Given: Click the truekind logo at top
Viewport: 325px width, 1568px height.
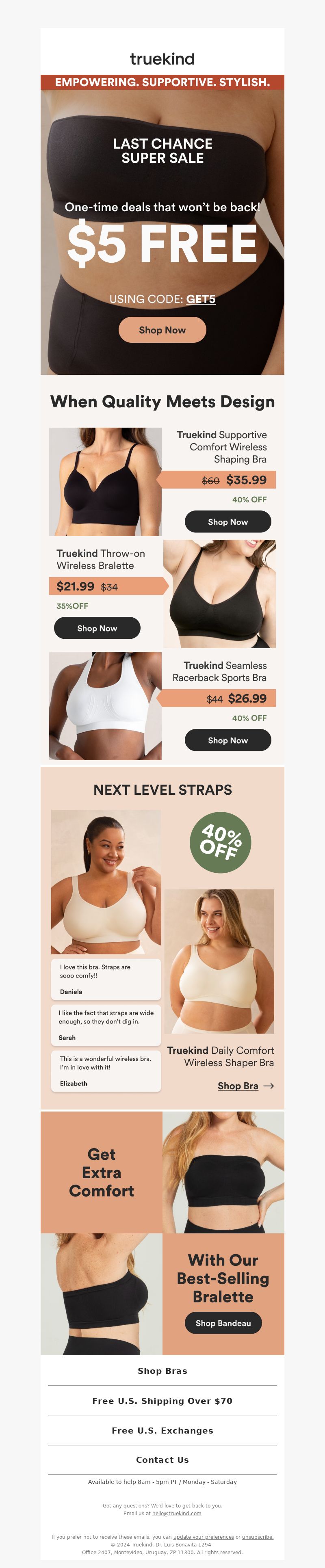Looking at the screenshot, I should point(162,59).
